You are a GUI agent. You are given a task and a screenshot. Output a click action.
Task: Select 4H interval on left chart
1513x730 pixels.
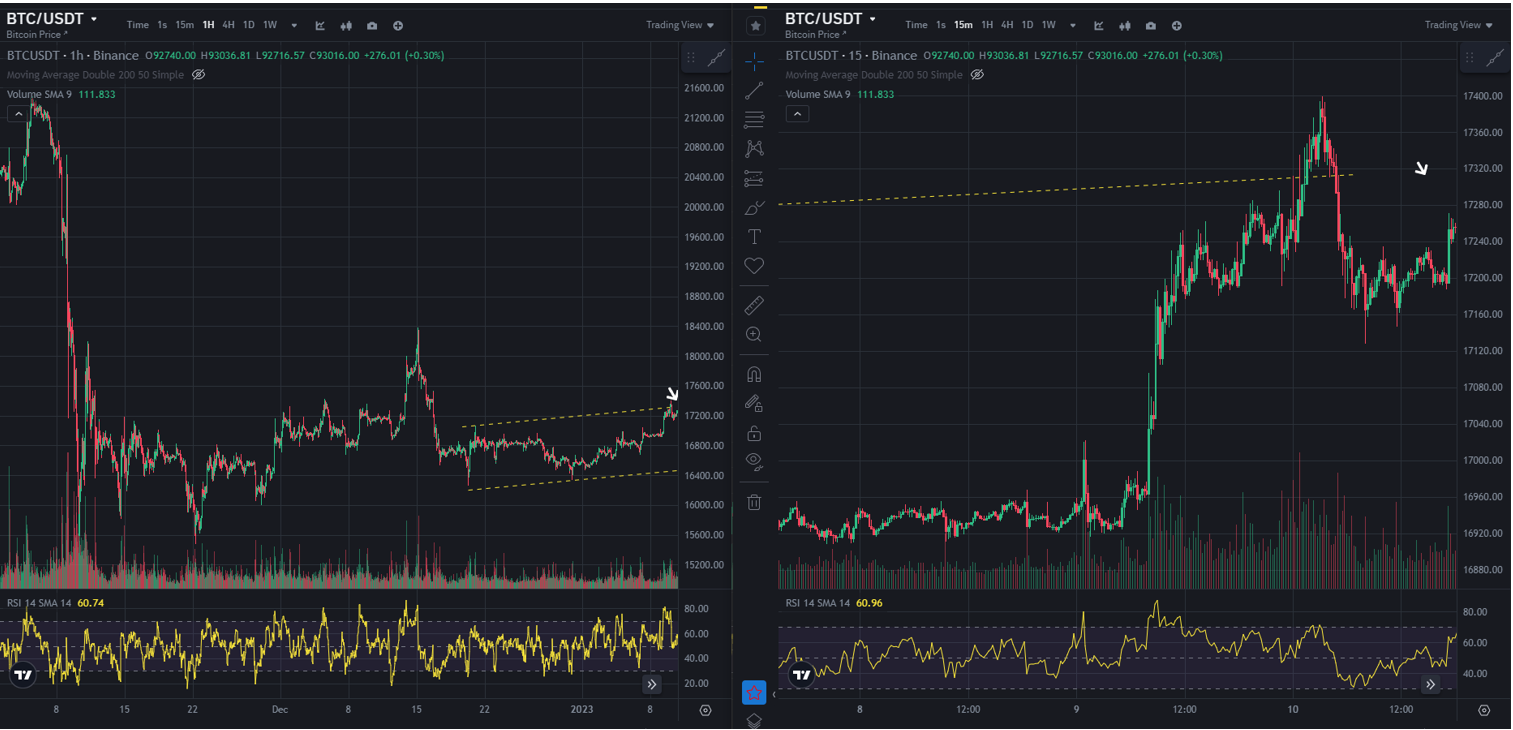[229, 25]
